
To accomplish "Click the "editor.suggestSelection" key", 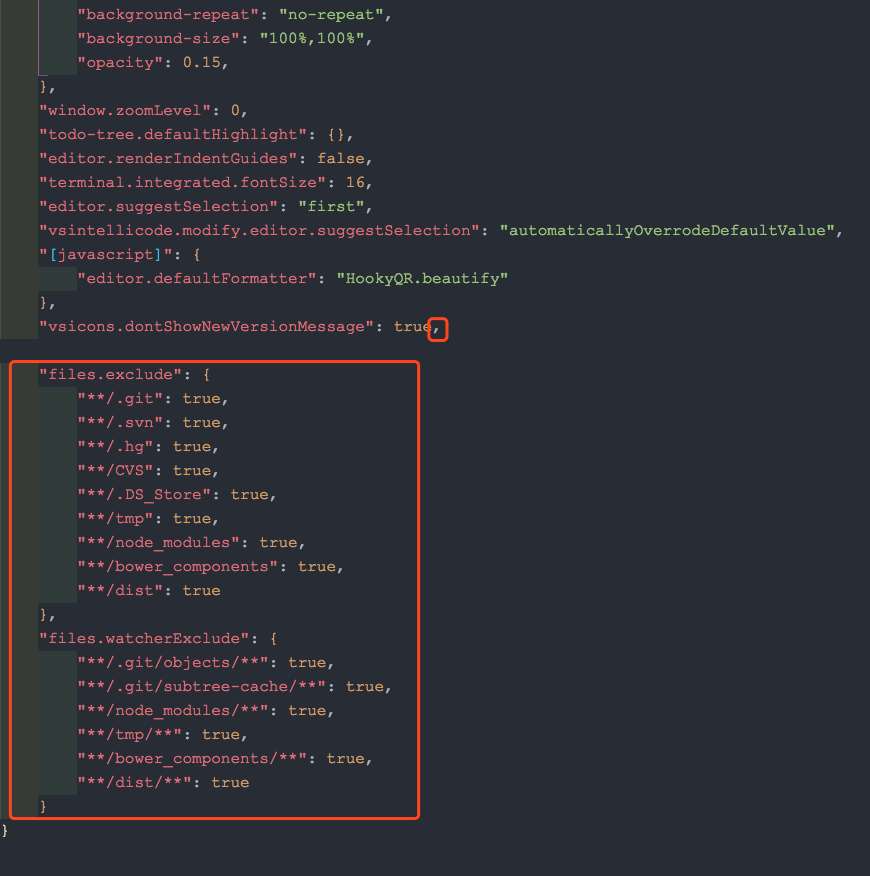I will pyautogui.click(x=159, y=206).
